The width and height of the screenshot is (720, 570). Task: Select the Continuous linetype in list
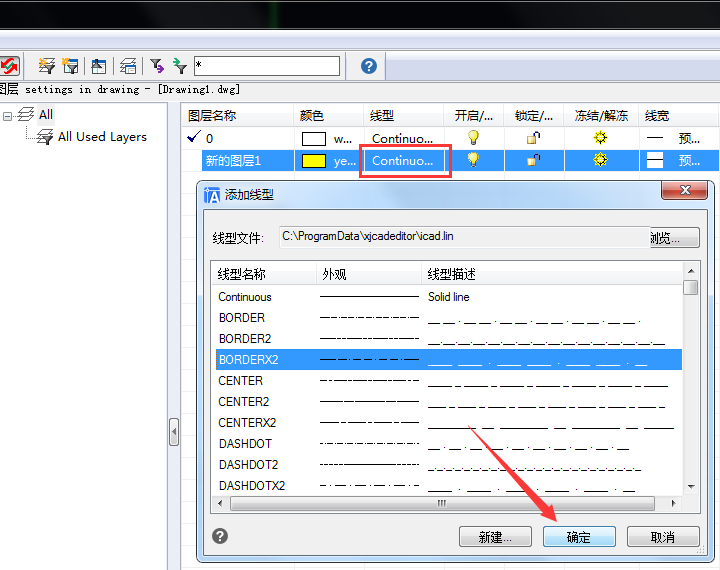pos(449,297)
